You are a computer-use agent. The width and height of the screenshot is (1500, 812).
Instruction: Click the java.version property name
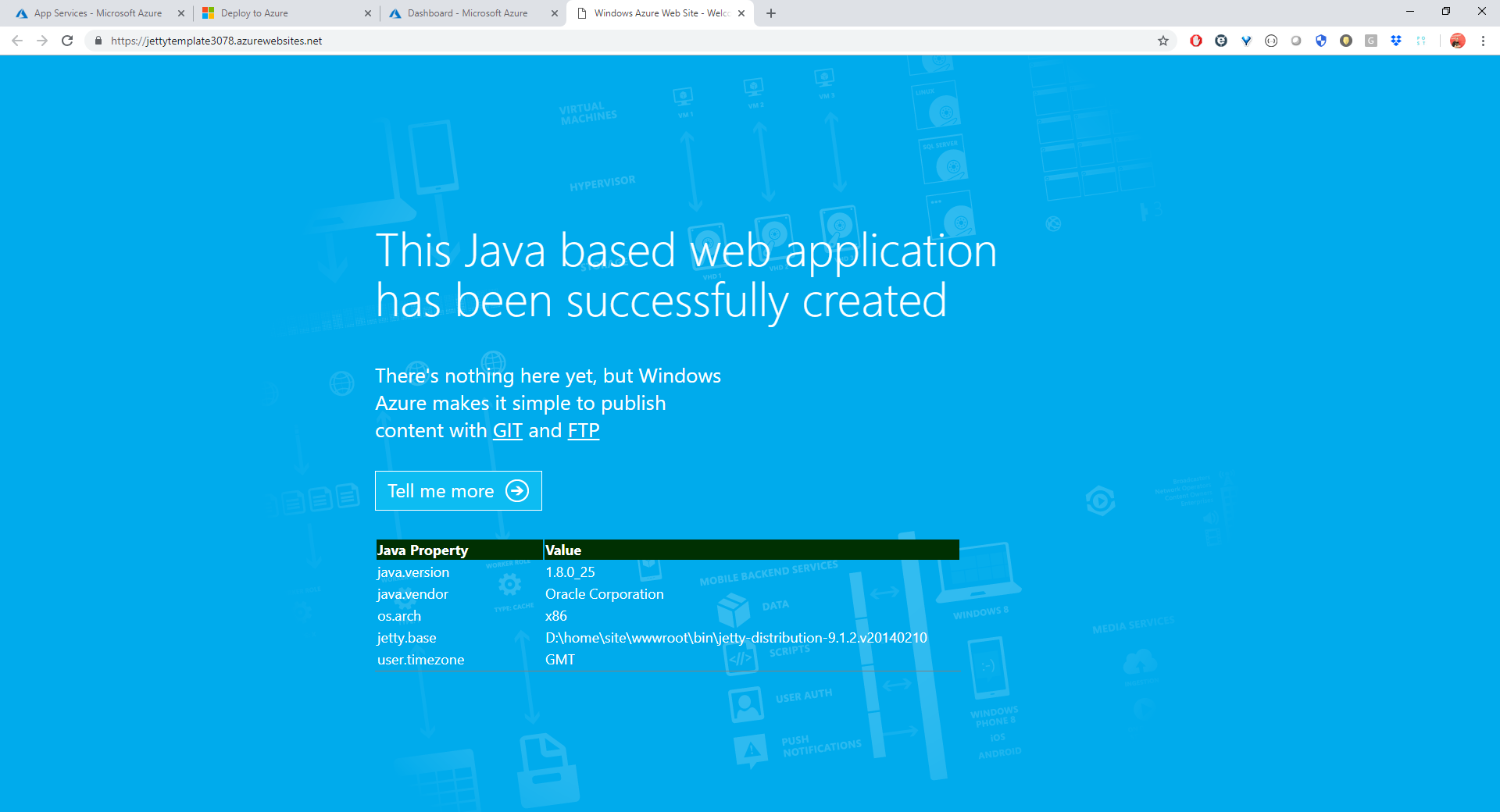click(413, 572)
